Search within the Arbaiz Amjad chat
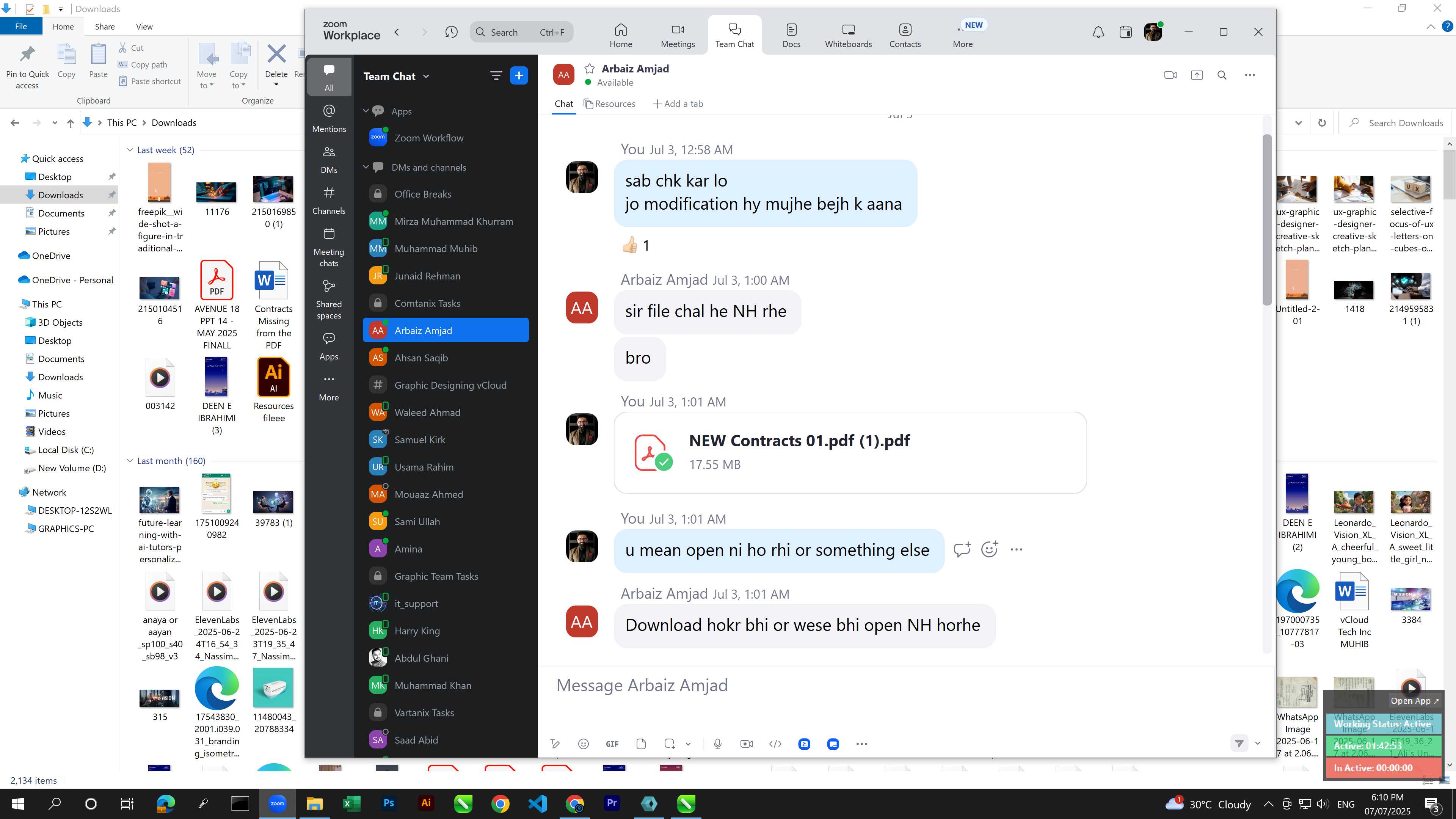 pyautogui.click(x=1221, y=75)
